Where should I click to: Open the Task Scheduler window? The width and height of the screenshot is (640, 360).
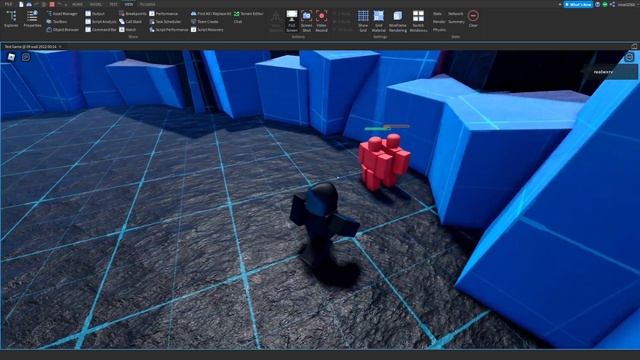click(165, 22)
